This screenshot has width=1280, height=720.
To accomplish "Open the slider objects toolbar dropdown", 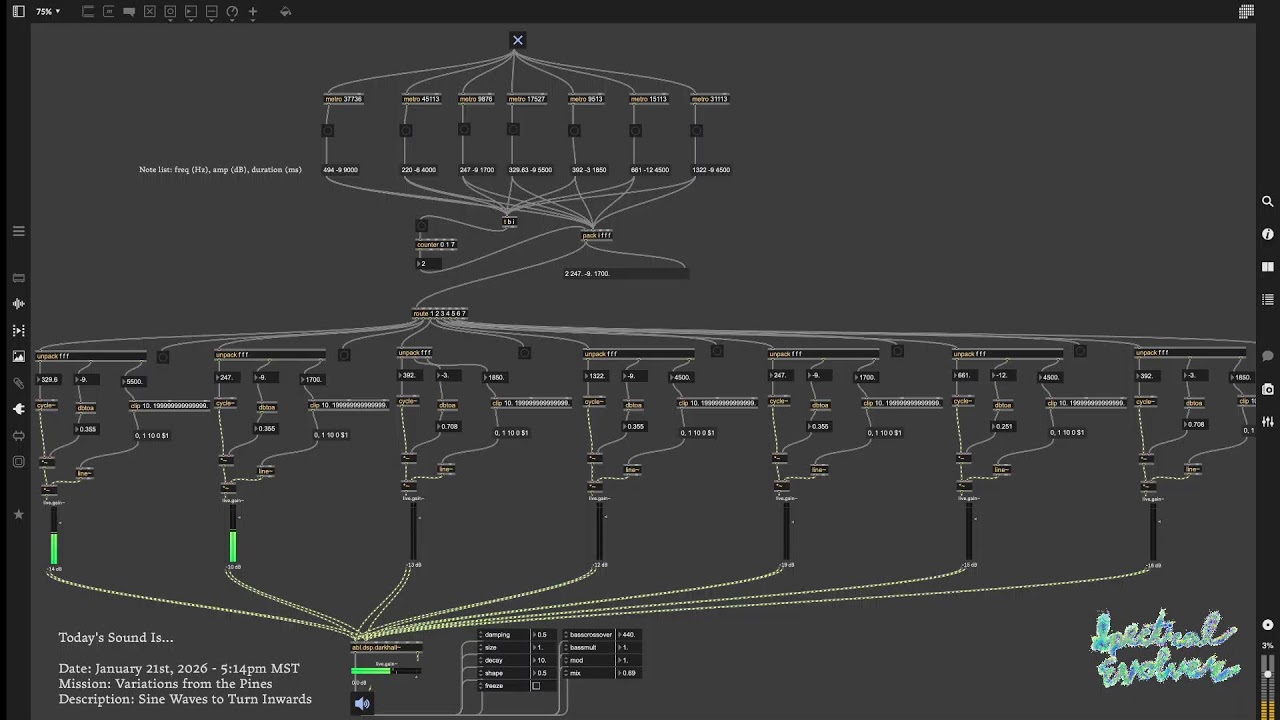I will (211, 12).
